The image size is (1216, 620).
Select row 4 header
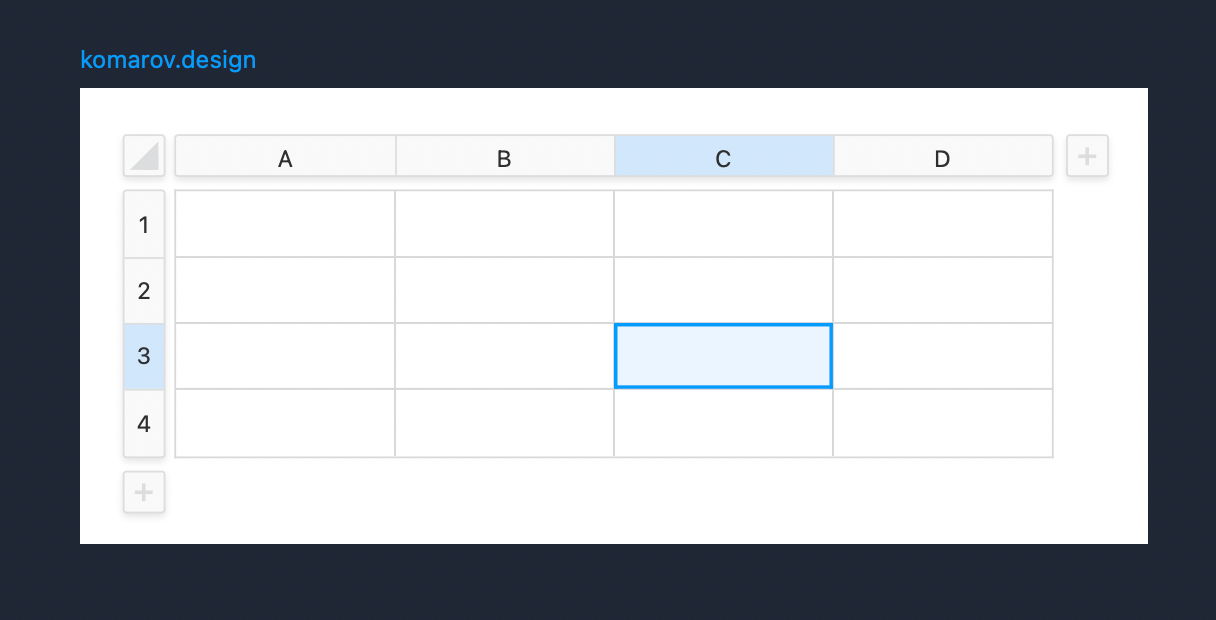coord(144,423)
